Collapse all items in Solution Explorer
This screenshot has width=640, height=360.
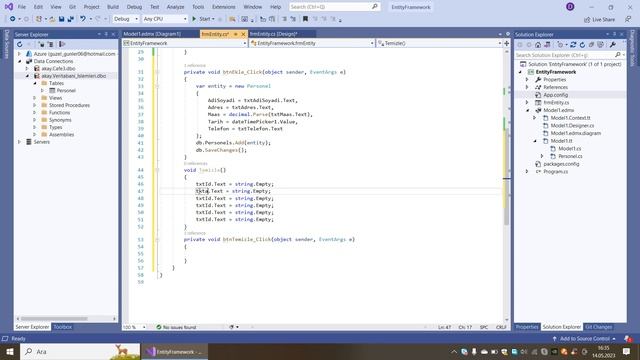pos(591,44)
